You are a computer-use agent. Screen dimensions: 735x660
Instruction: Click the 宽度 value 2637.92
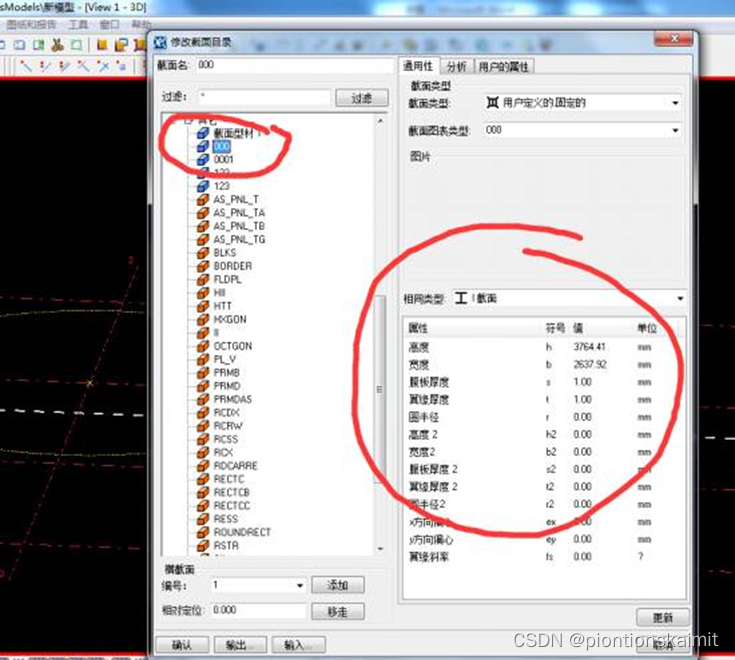[x=590, y=364]
